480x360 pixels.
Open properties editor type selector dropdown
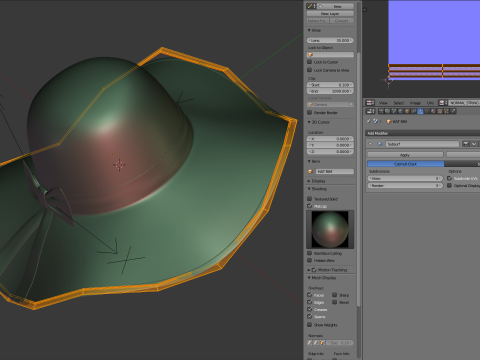(370, 111)
